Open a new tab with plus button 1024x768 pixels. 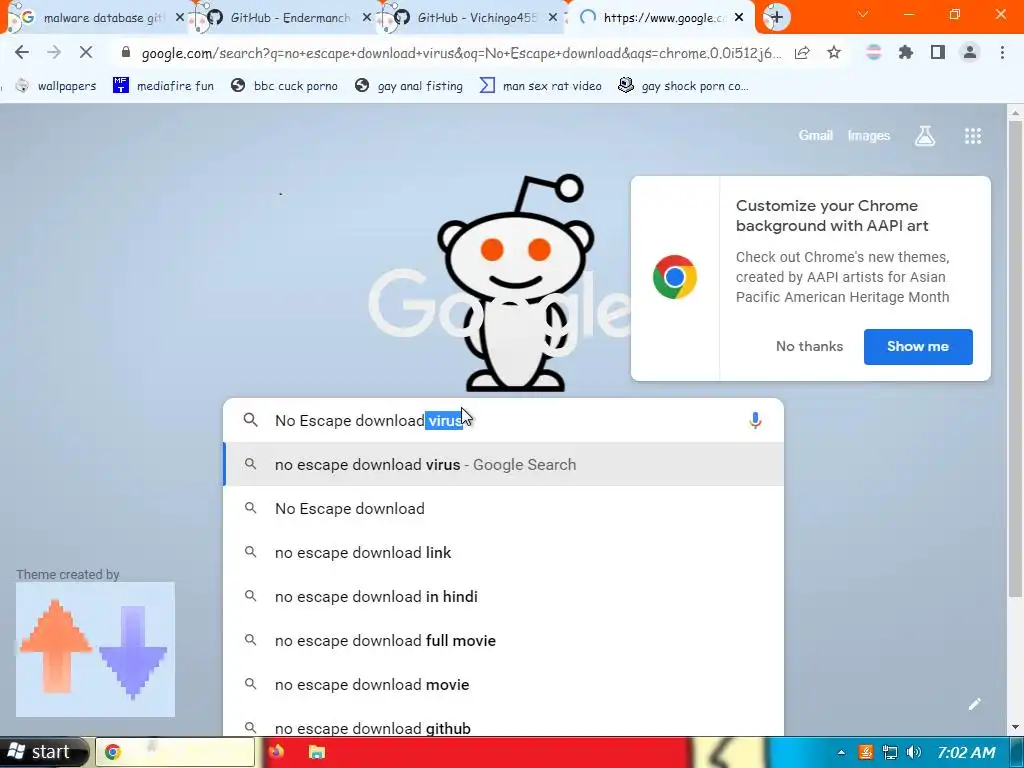776,18
